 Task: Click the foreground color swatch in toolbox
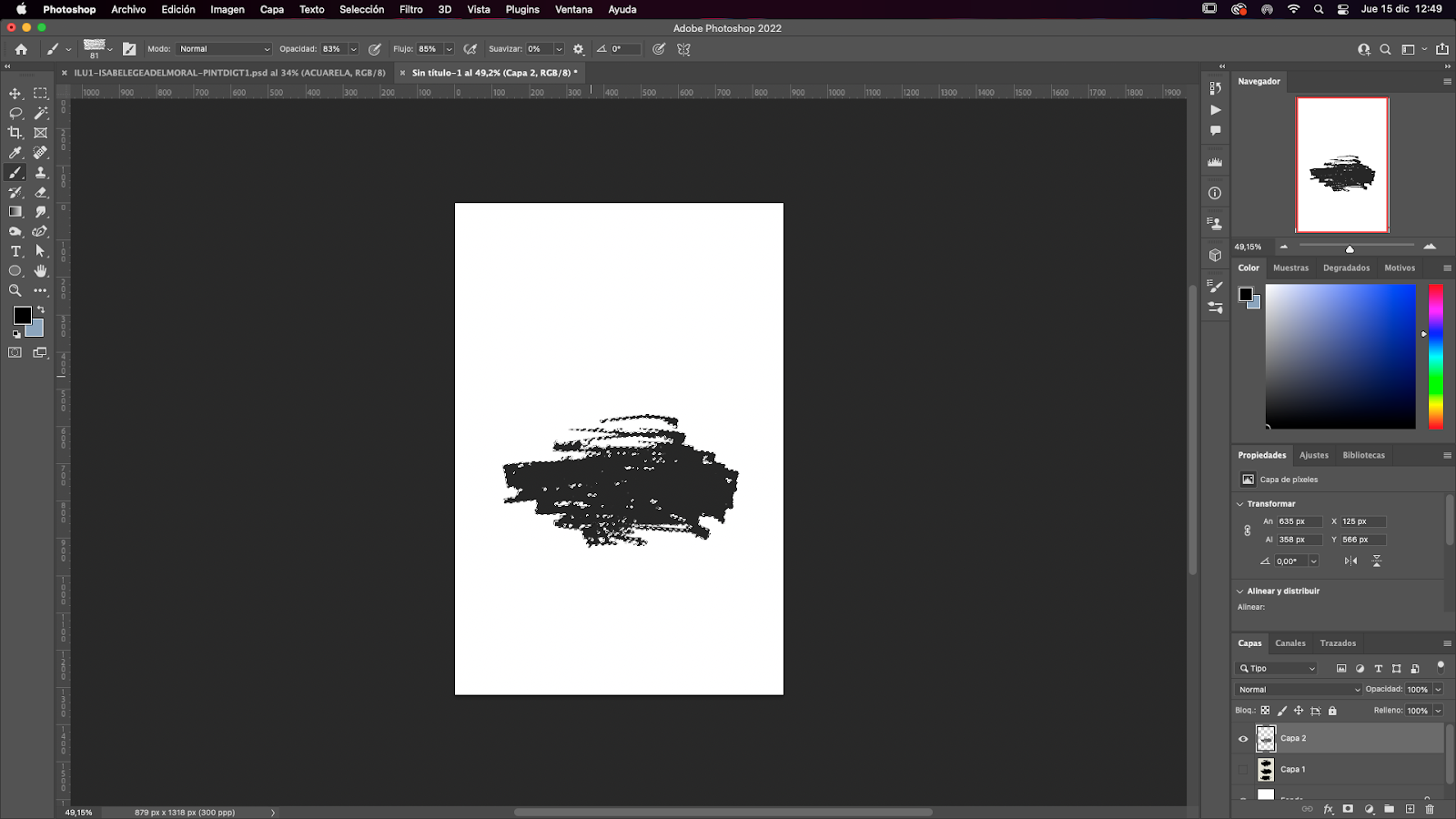pos(21,314)
